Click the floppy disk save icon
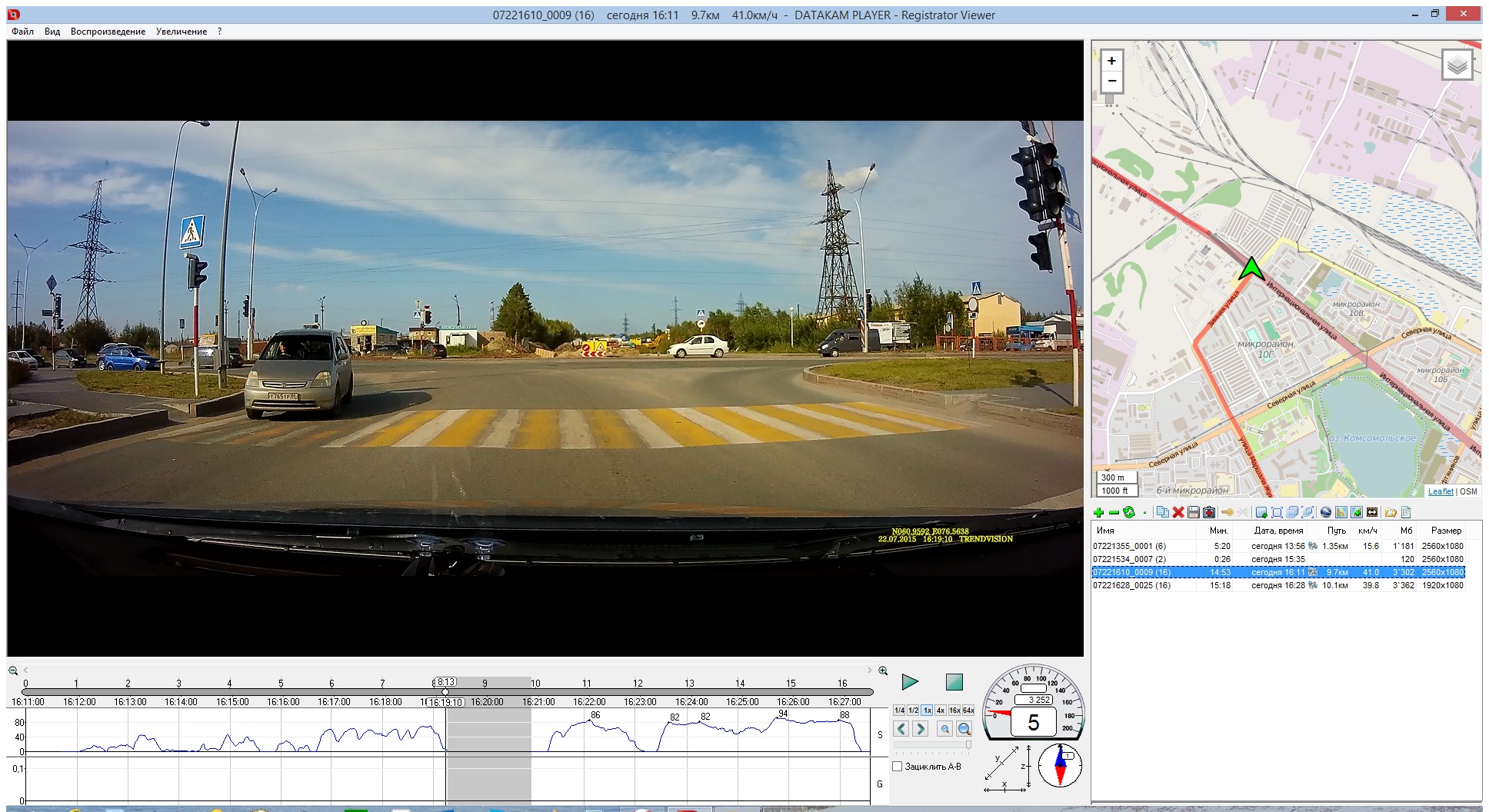Viewport: 1489px width, 812px height. coord(1193,513)
